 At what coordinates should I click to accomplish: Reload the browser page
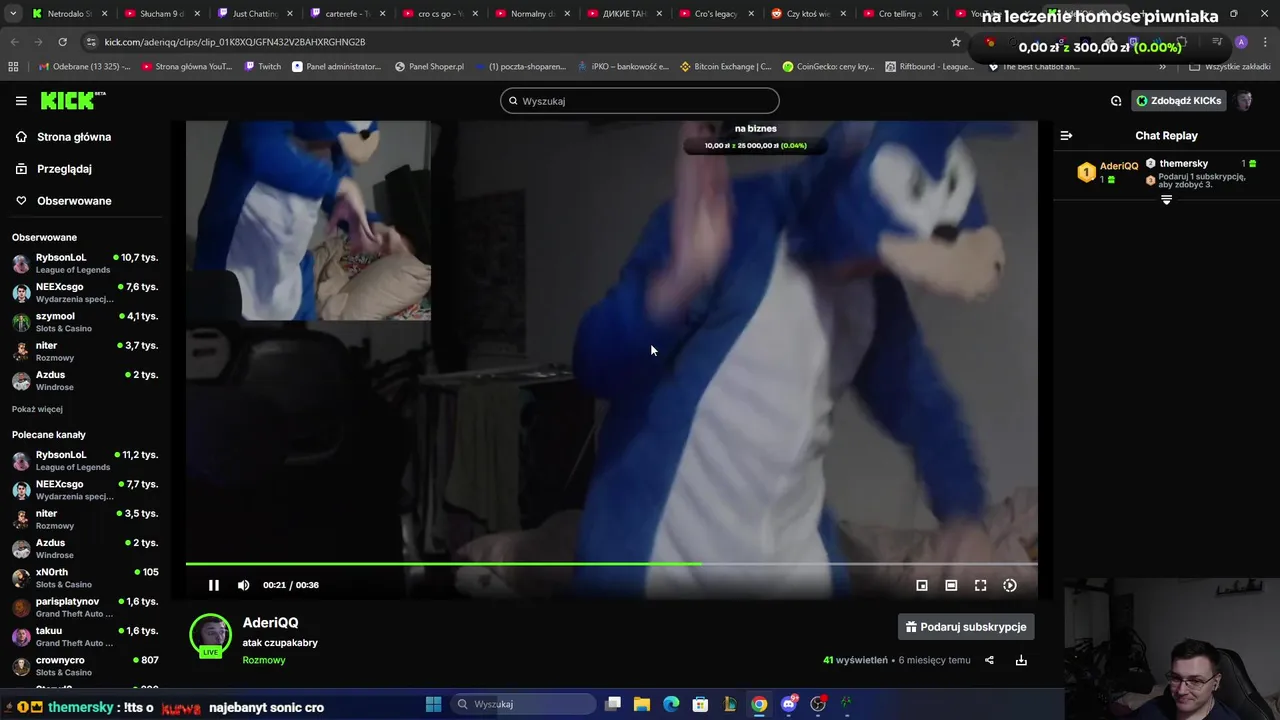click(62, 42)
